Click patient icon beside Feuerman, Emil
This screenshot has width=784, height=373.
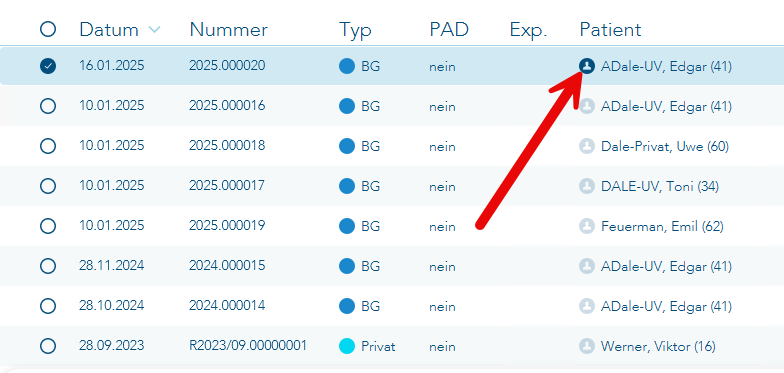[586, 226]
